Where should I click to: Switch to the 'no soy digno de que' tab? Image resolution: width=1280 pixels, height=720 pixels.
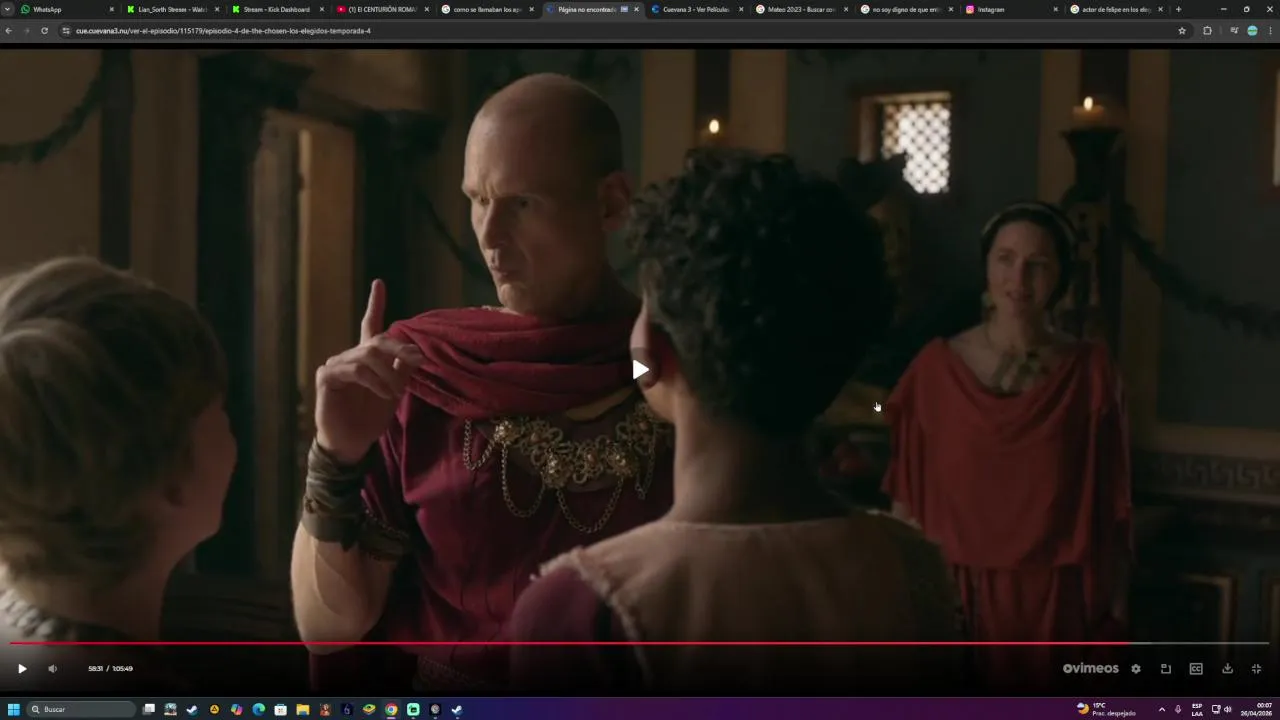(x=906, y=9)
